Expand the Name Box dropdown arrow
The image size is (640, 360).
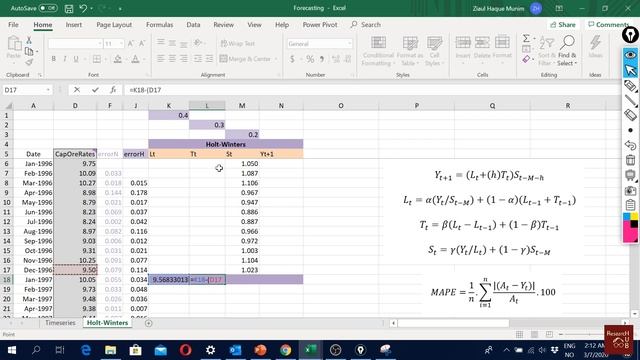point(48,90)
